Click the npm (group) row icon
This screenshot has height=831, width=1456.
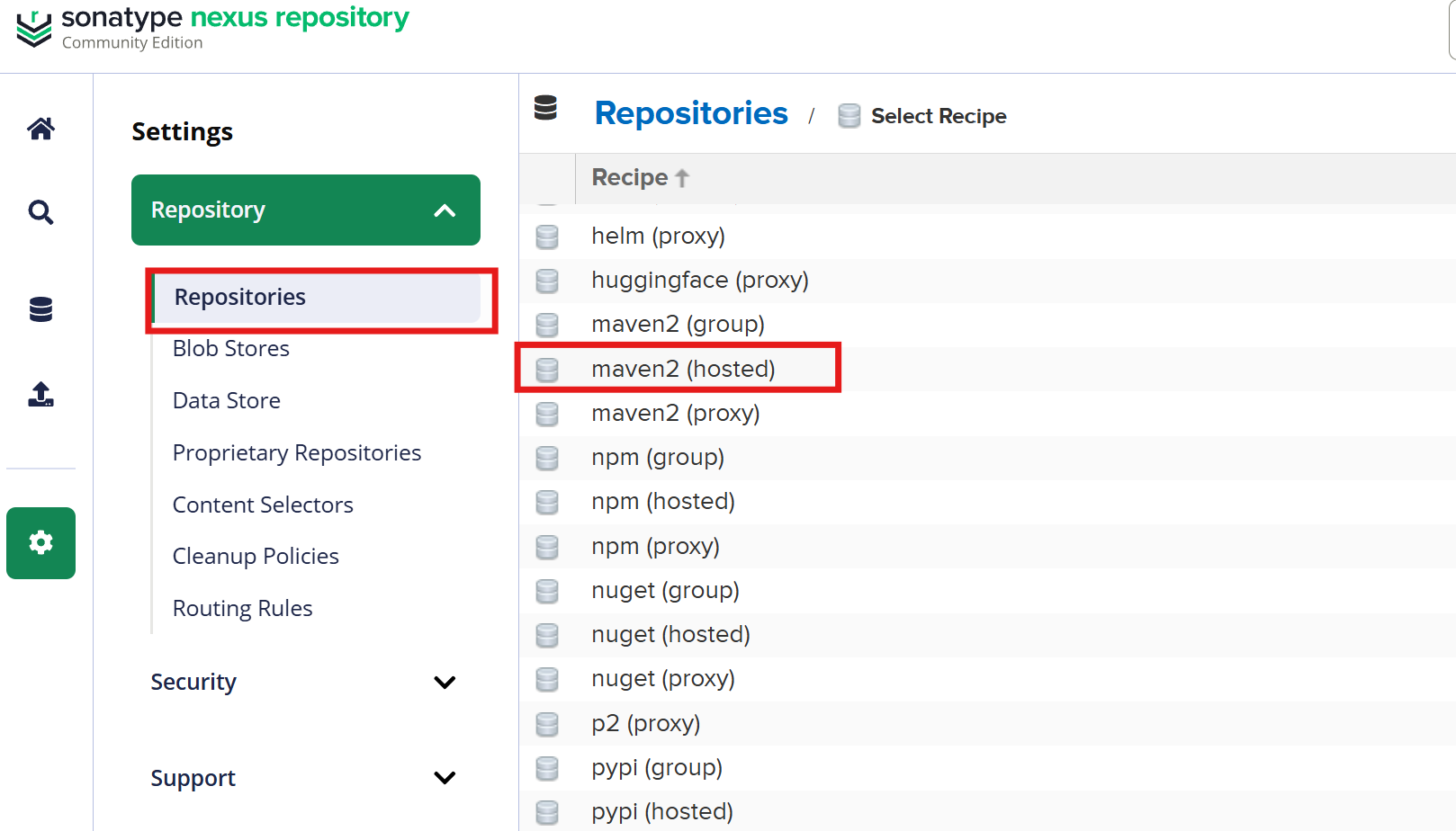pyautogui.click(x=547, y=458)
